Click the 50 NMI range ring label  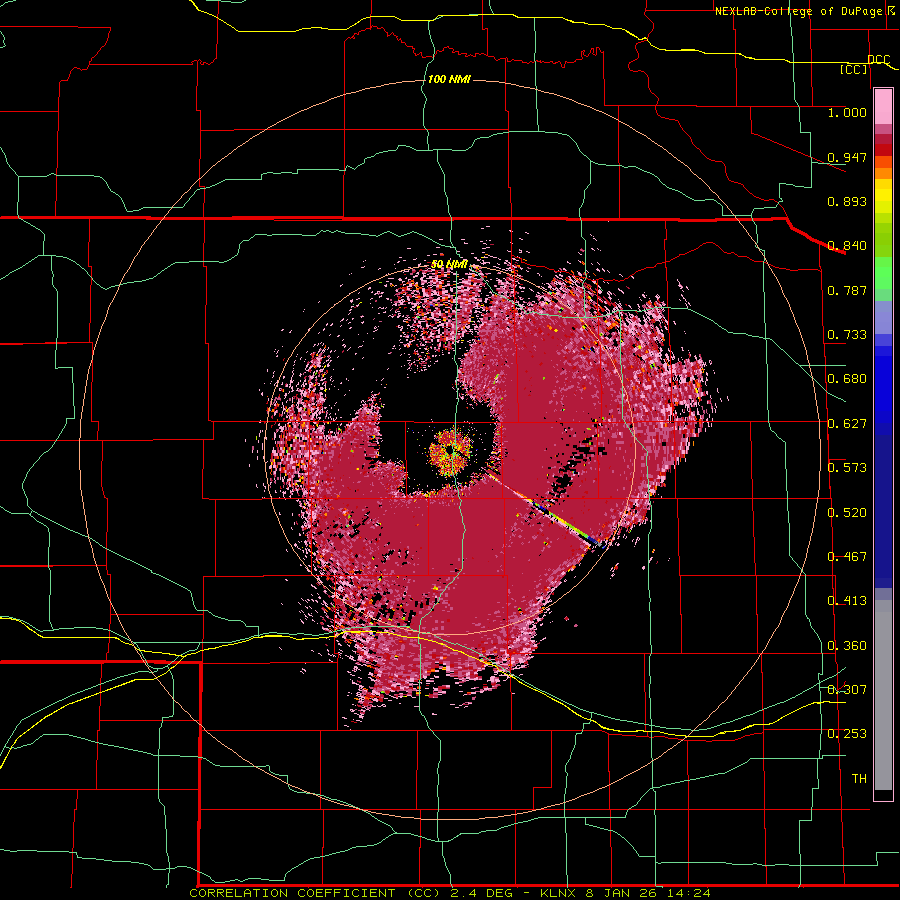(450, 265)
